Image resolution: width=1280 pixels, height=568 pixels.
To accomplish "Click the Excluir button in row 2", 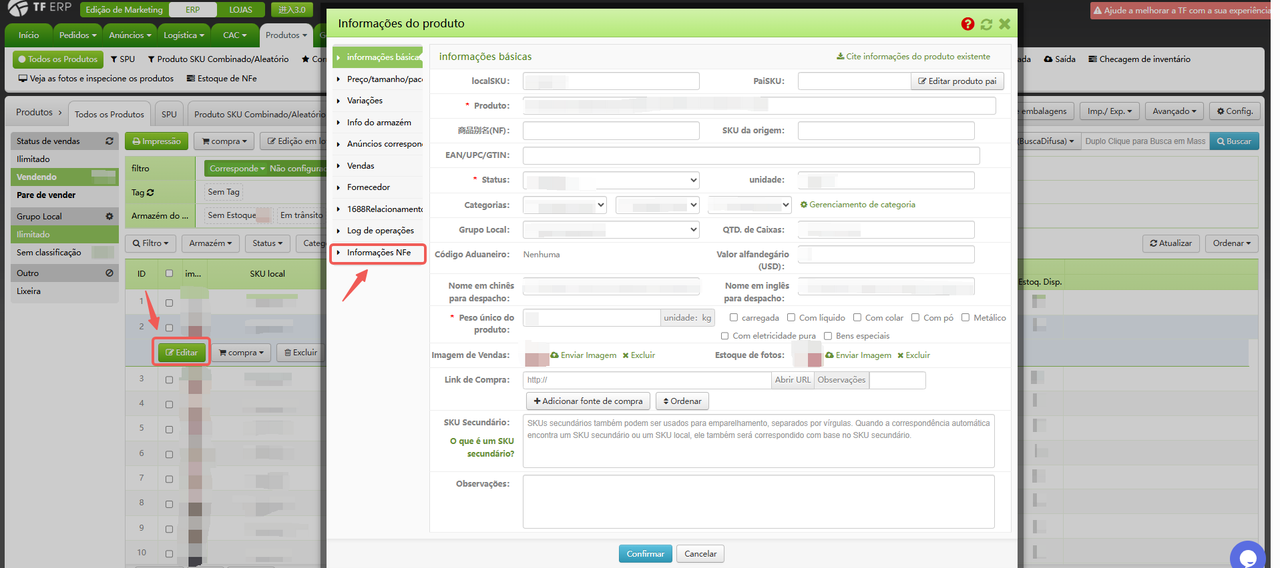I will point(299,352).
